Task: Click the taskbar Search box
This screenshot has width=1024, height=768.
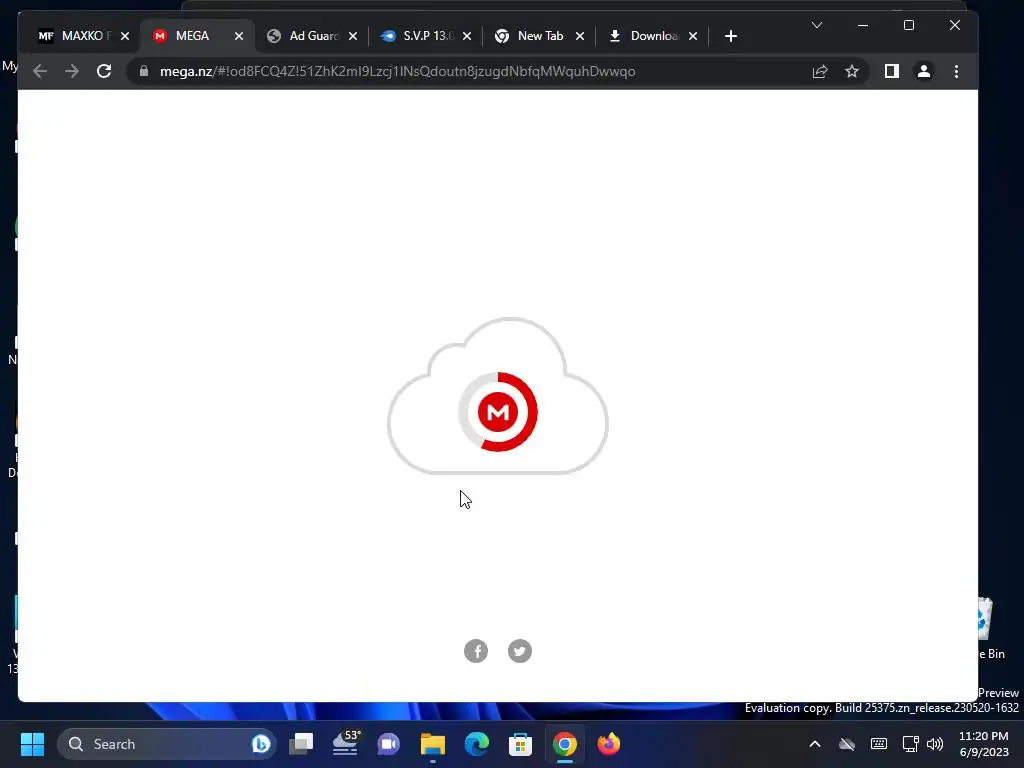Action: pyautogui.click(x=167, y=744)
